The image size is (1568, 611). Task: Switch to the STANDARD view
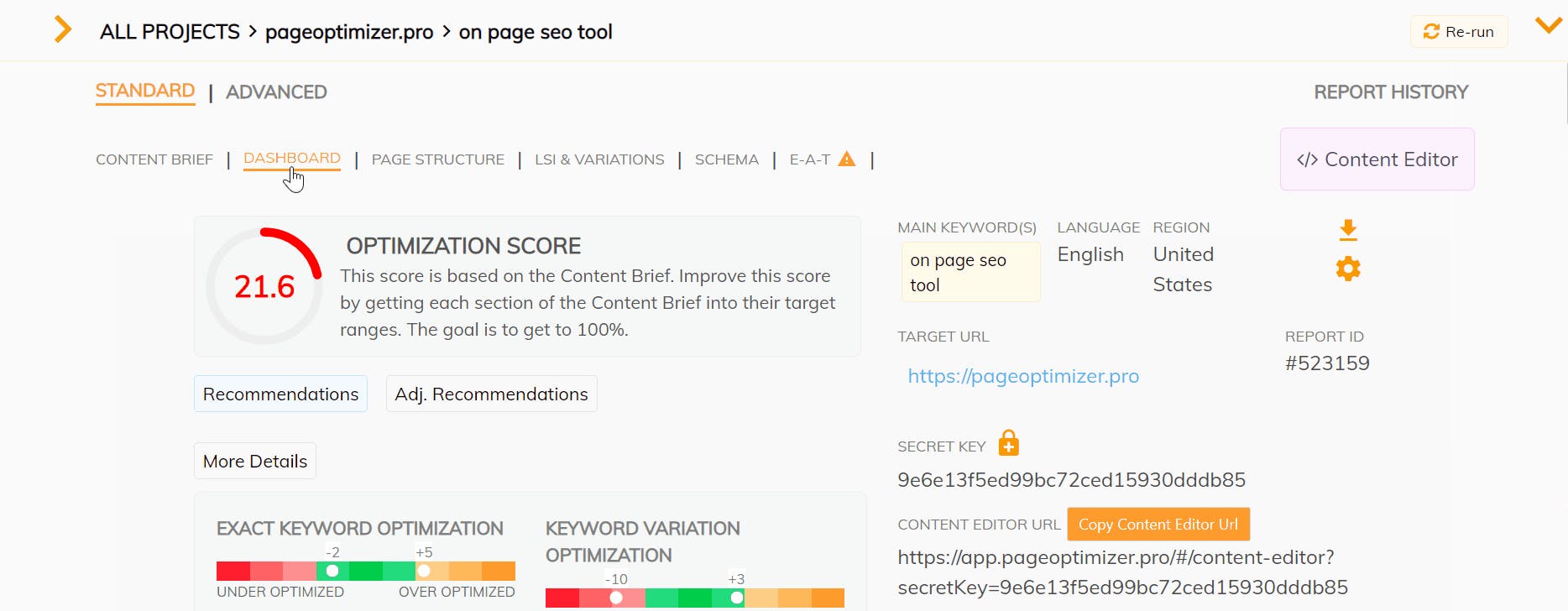pos(145,91)
